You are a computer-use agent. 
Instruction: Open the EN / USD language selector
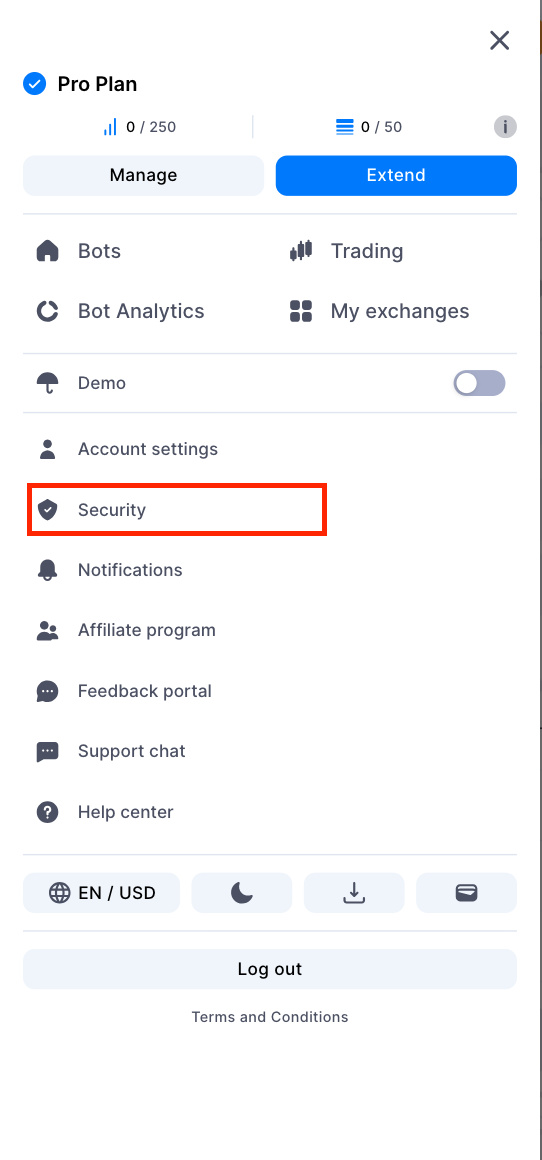coord(101,893)
